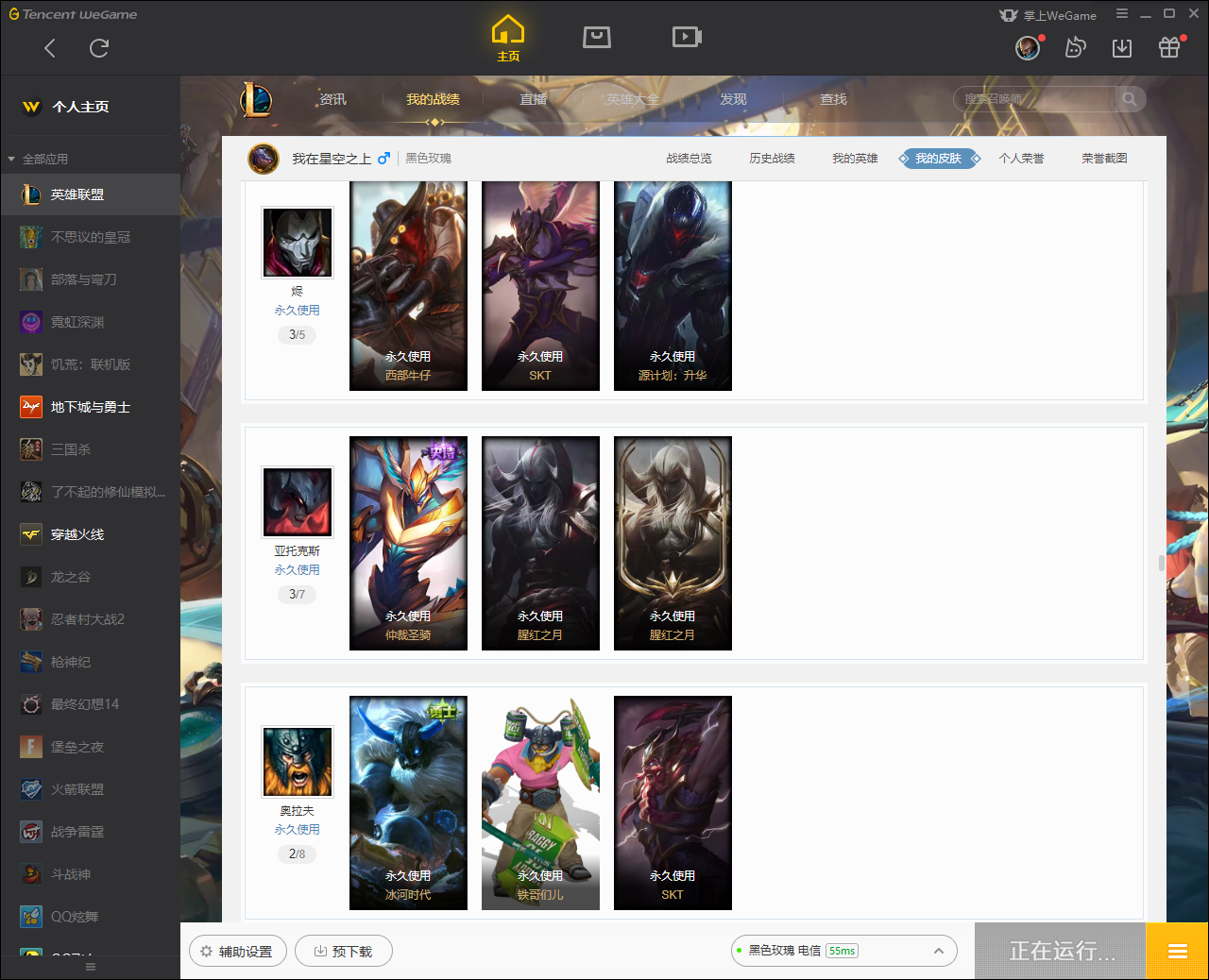1209x980 pixels.
Task: Open the 奥拉夫 champion portrait
Action: tap(298, 762)
